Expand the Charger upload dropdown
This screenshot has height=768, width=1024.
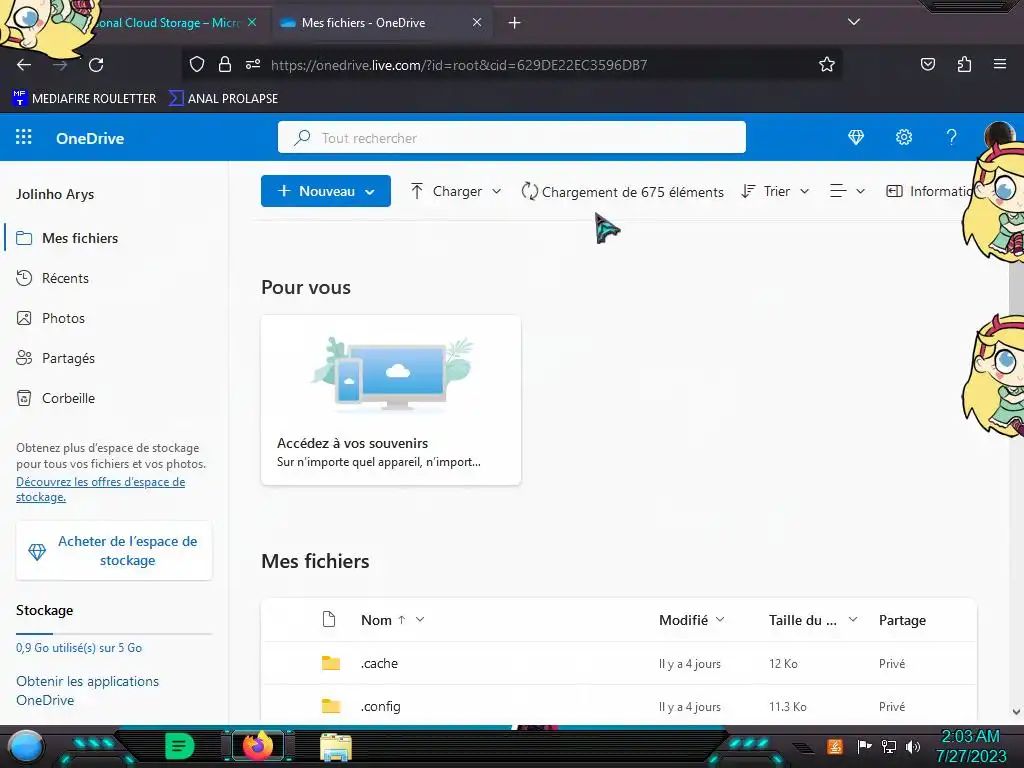(x=496, y=191)
